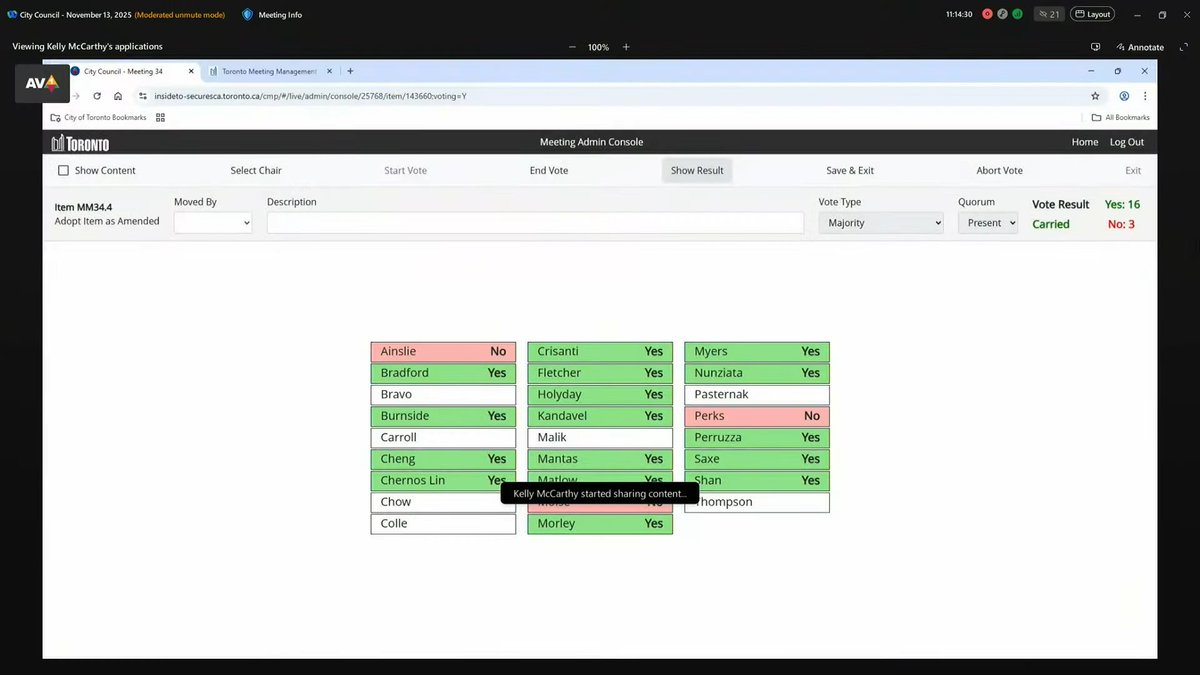Click the AV logo overlay
This screenshot has width=1200, height=675.
coord(42,84)
